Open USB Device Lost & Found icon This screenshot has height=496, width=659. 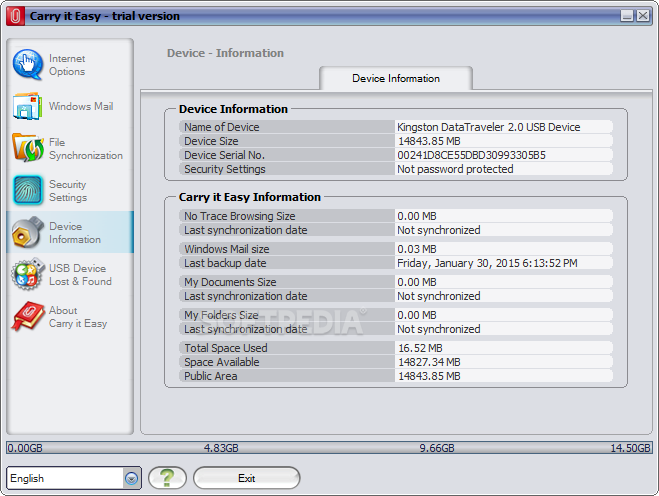28,274
